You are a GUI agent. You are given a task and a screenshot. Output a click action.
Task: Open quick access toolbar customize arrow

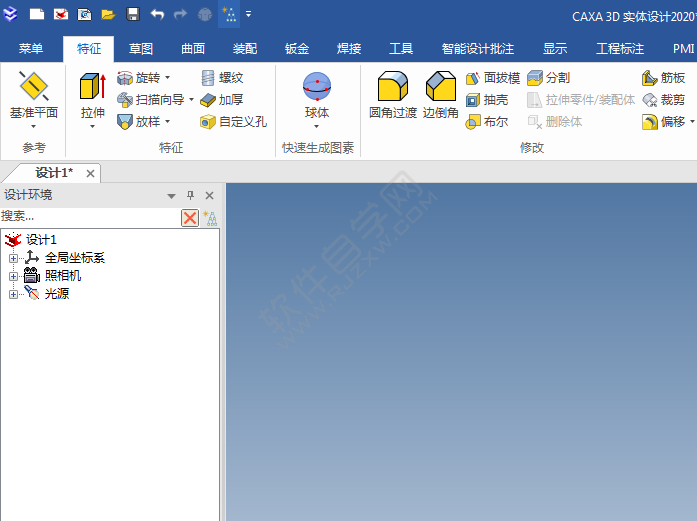248,14
